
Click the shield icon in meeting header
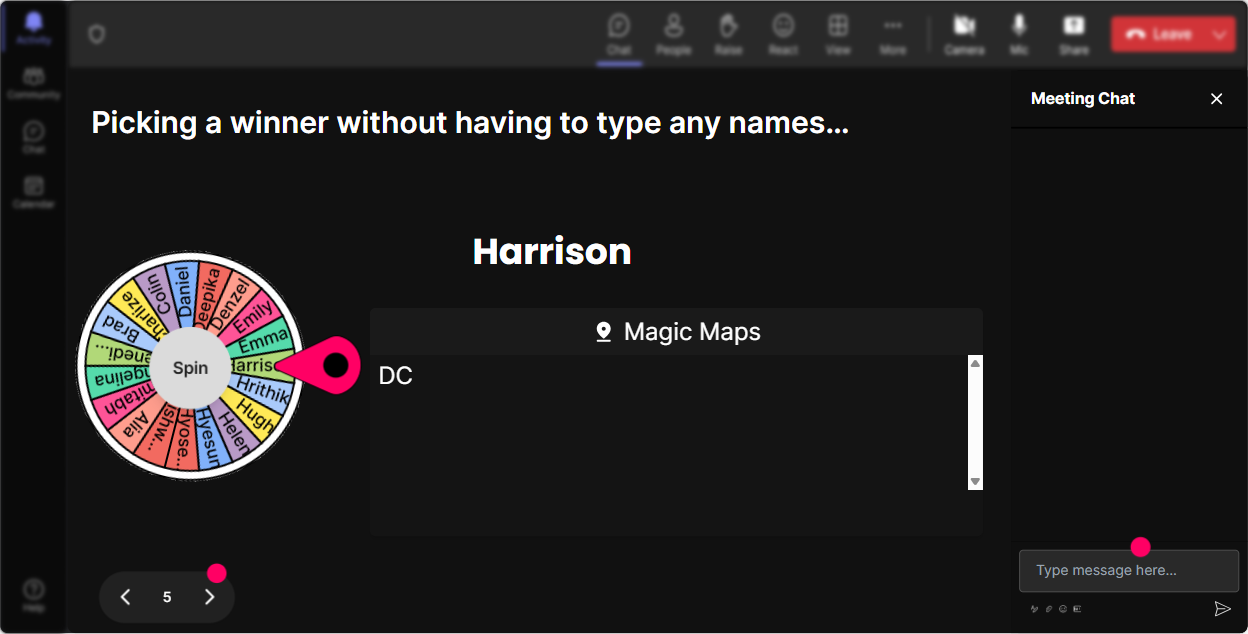coord(96,35)
